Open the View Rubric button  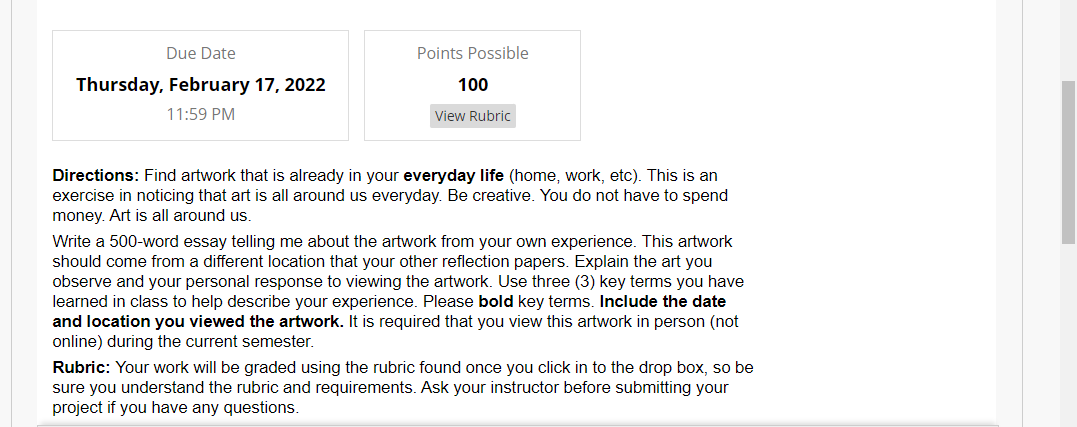[x=473, y=116]
